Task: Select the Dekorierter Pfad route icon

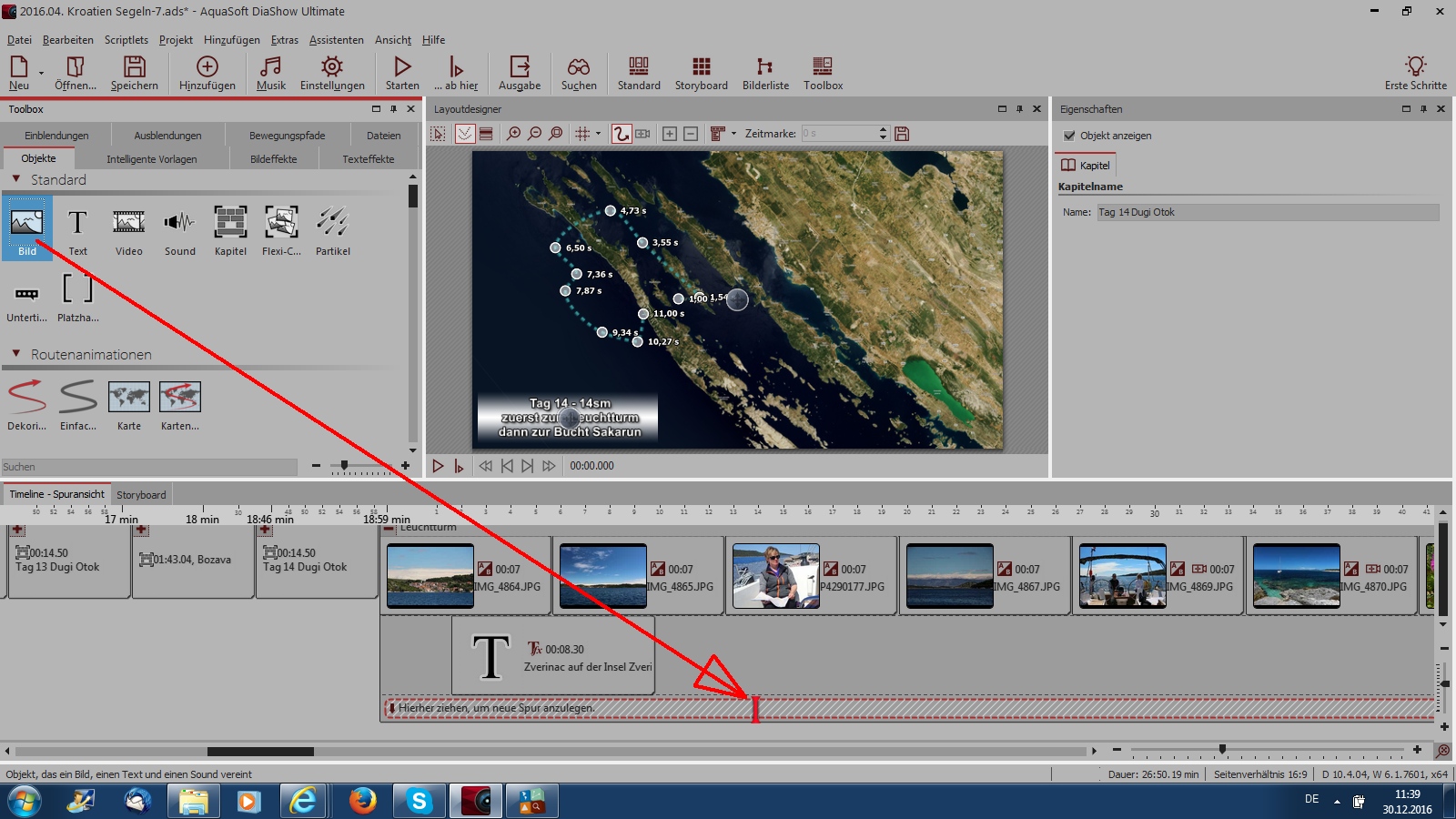Action: pyautogui.click(x=26, y=405)
